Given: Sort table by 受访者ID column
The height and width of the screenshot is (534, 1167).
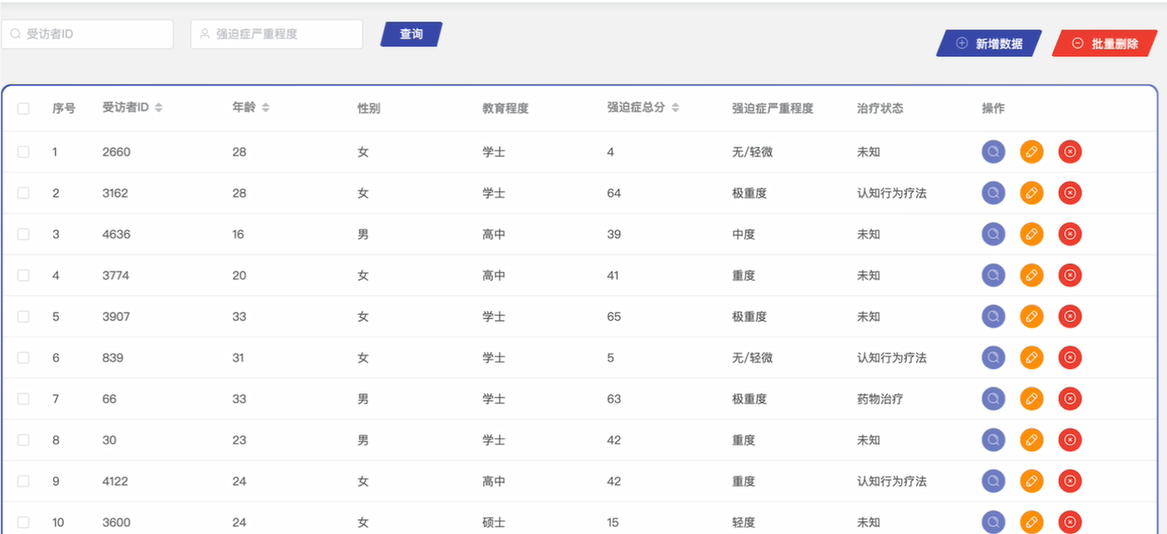Looking at the screenshot, I should [x=159, y=108].
